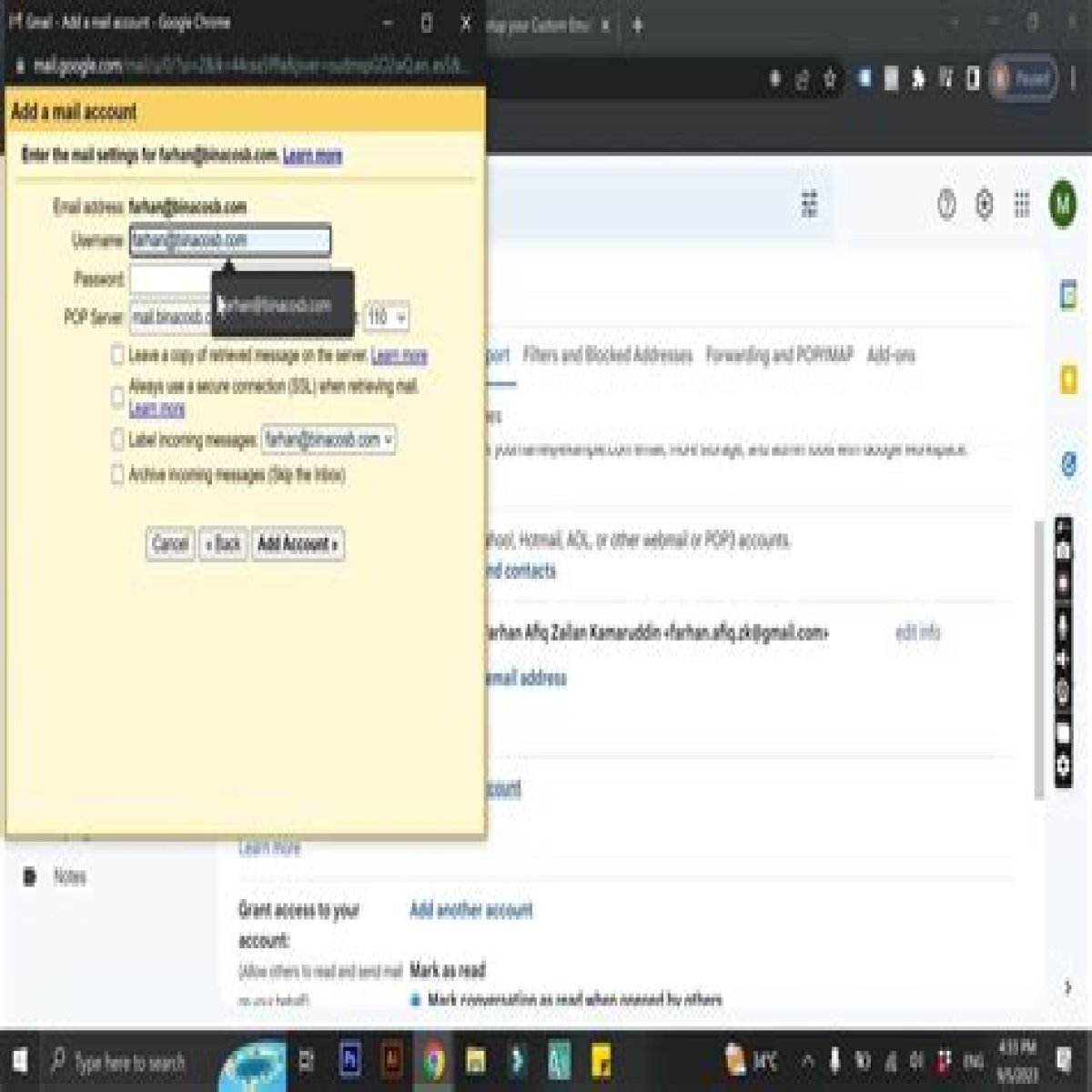Open Photoshop from taskbar
The height and width of the screenshot is (1092, 1092).
pyautogui.click(x=349, y=1061)
